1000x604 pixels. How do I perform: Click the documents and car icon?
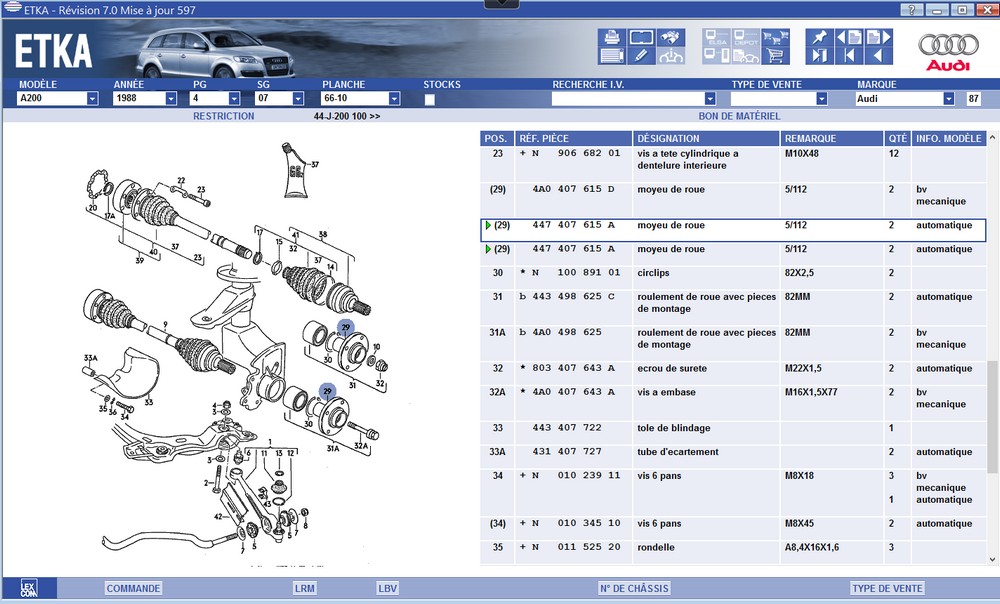[746, 56]
